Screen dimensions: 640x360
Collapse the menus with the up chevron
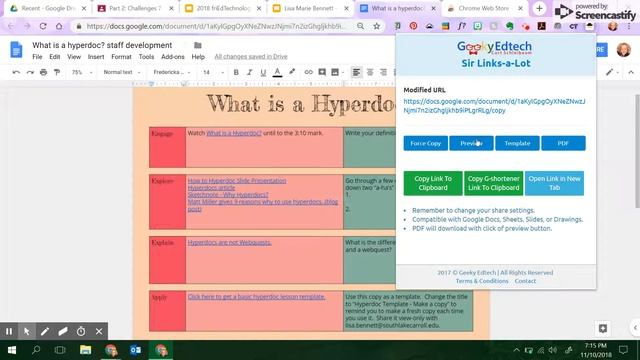pyautogui.click(x=631, y=72)
